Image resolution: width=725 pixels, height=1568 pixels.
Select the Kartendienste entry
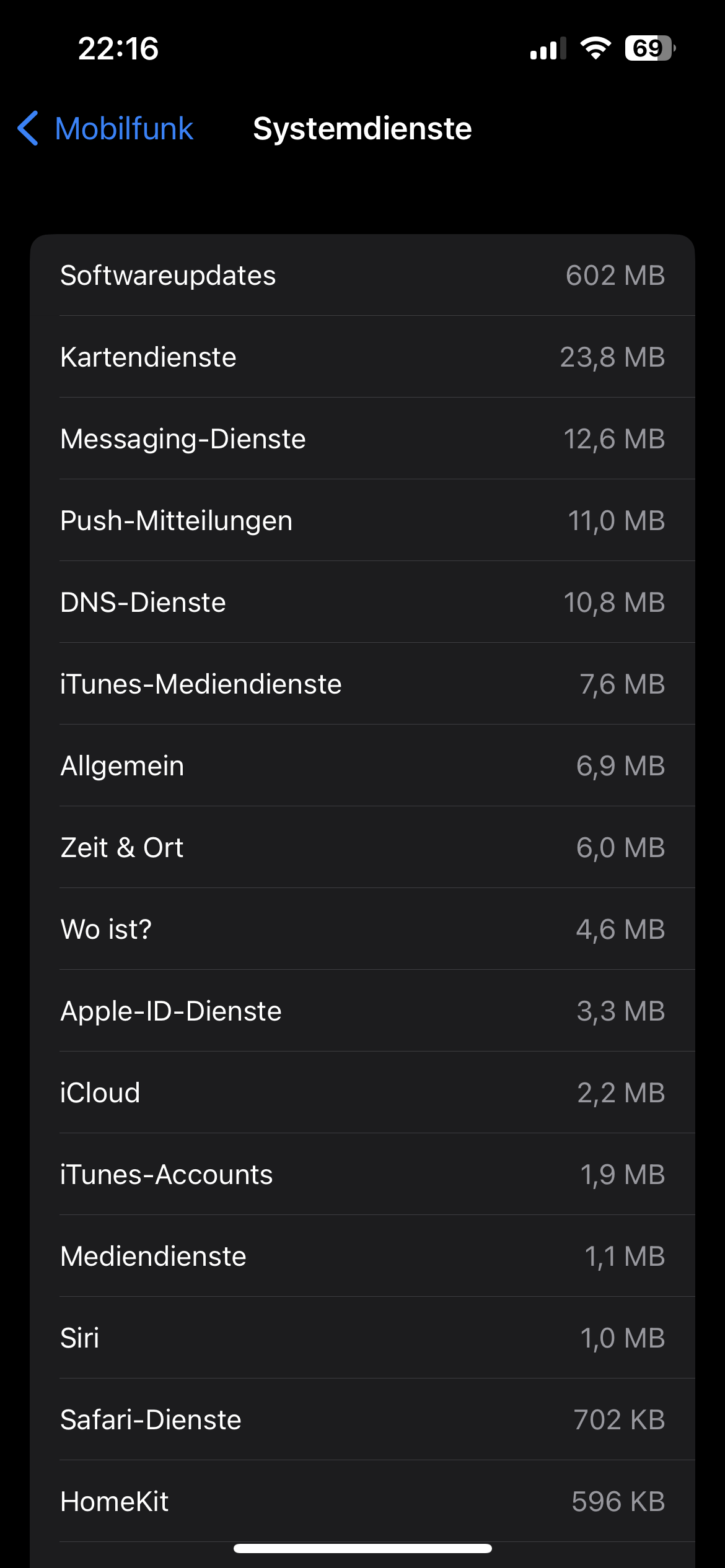coord(362,357)
